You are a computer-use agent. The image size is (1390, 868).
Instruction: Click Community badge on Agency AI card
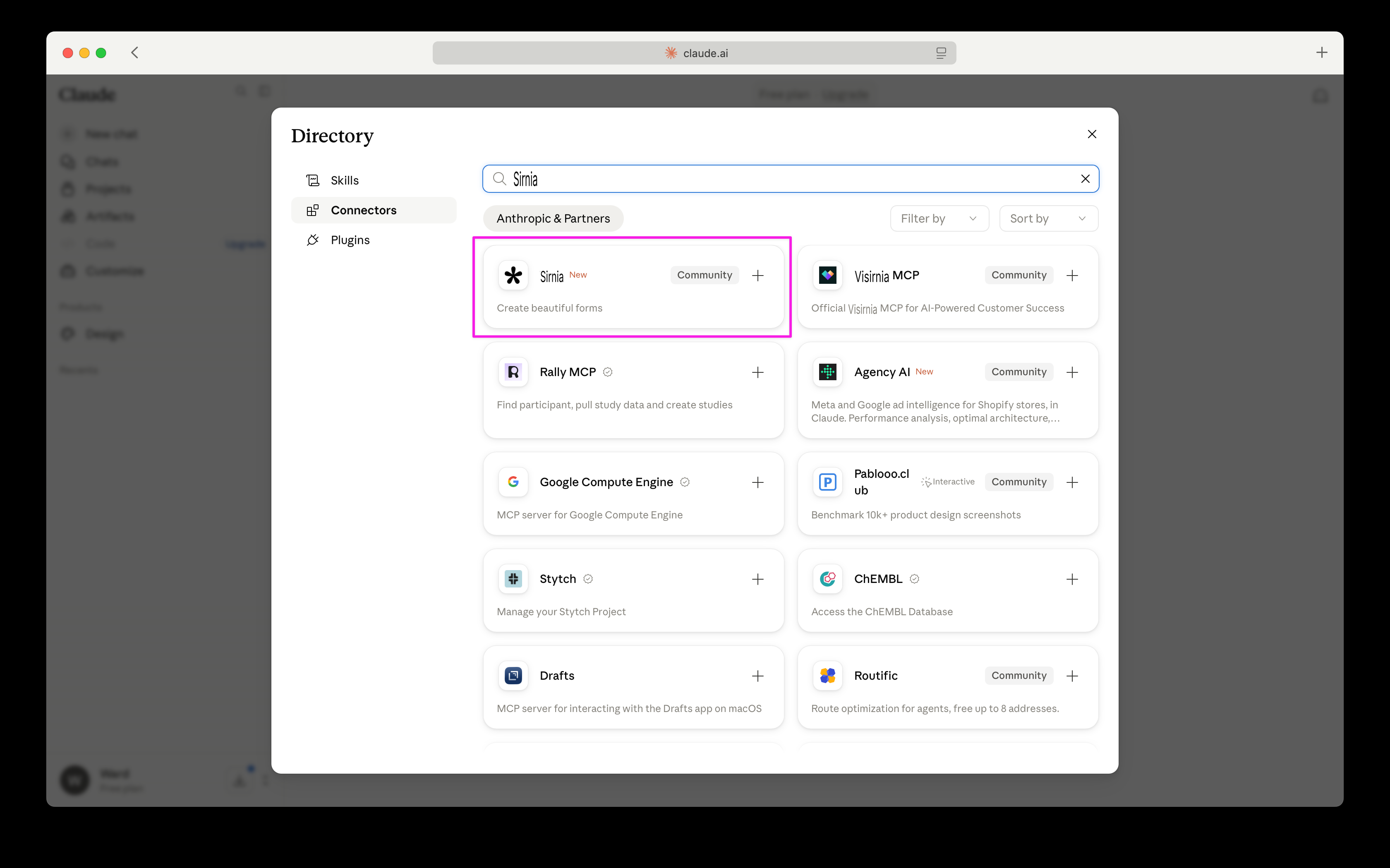(x=1019, y=372)
